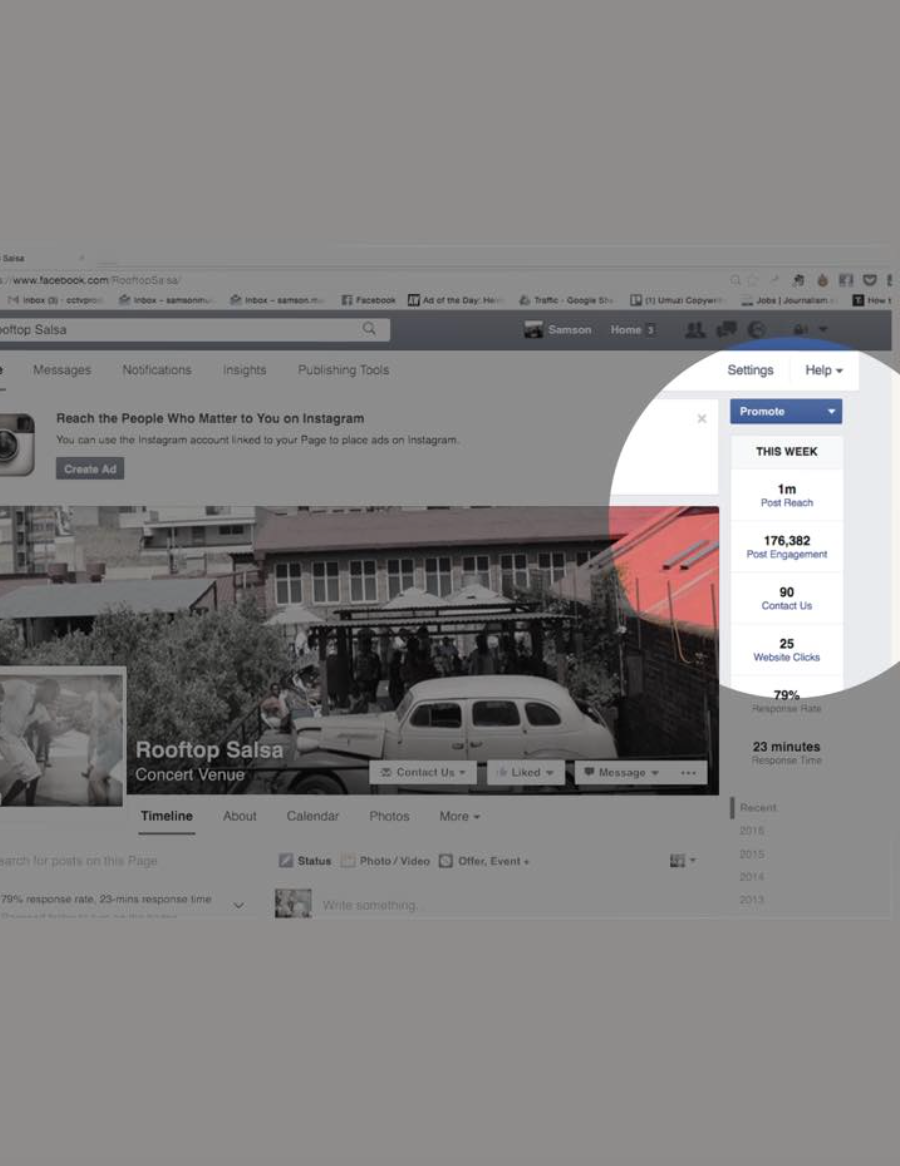The image size is (900, 1166).
Task: Jump to 2015 in timeline navigator
Action: click(x=751, y=854)
